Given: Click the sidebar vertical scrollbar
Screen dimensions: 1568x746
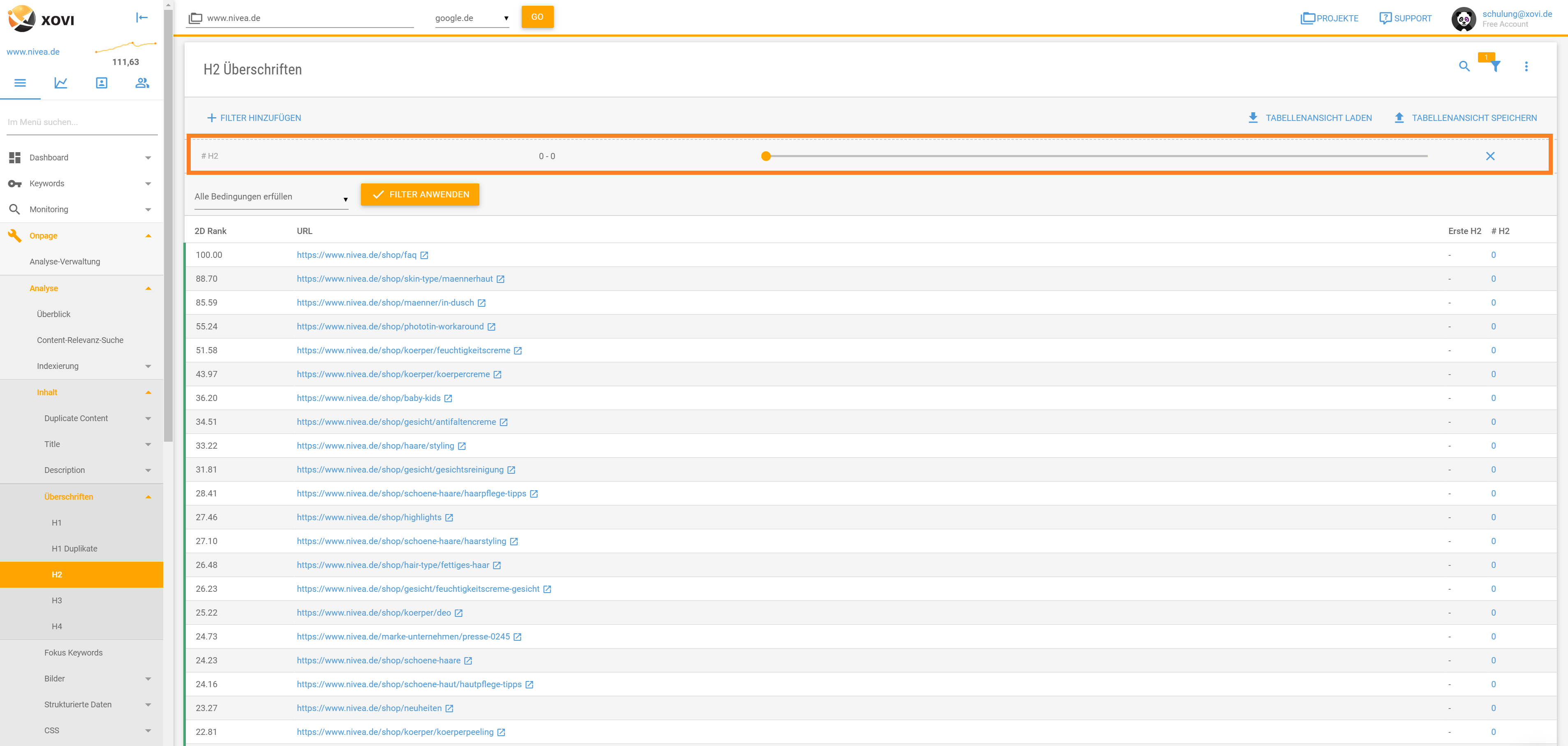Looking at the screenshot, I should click(169, 225).
